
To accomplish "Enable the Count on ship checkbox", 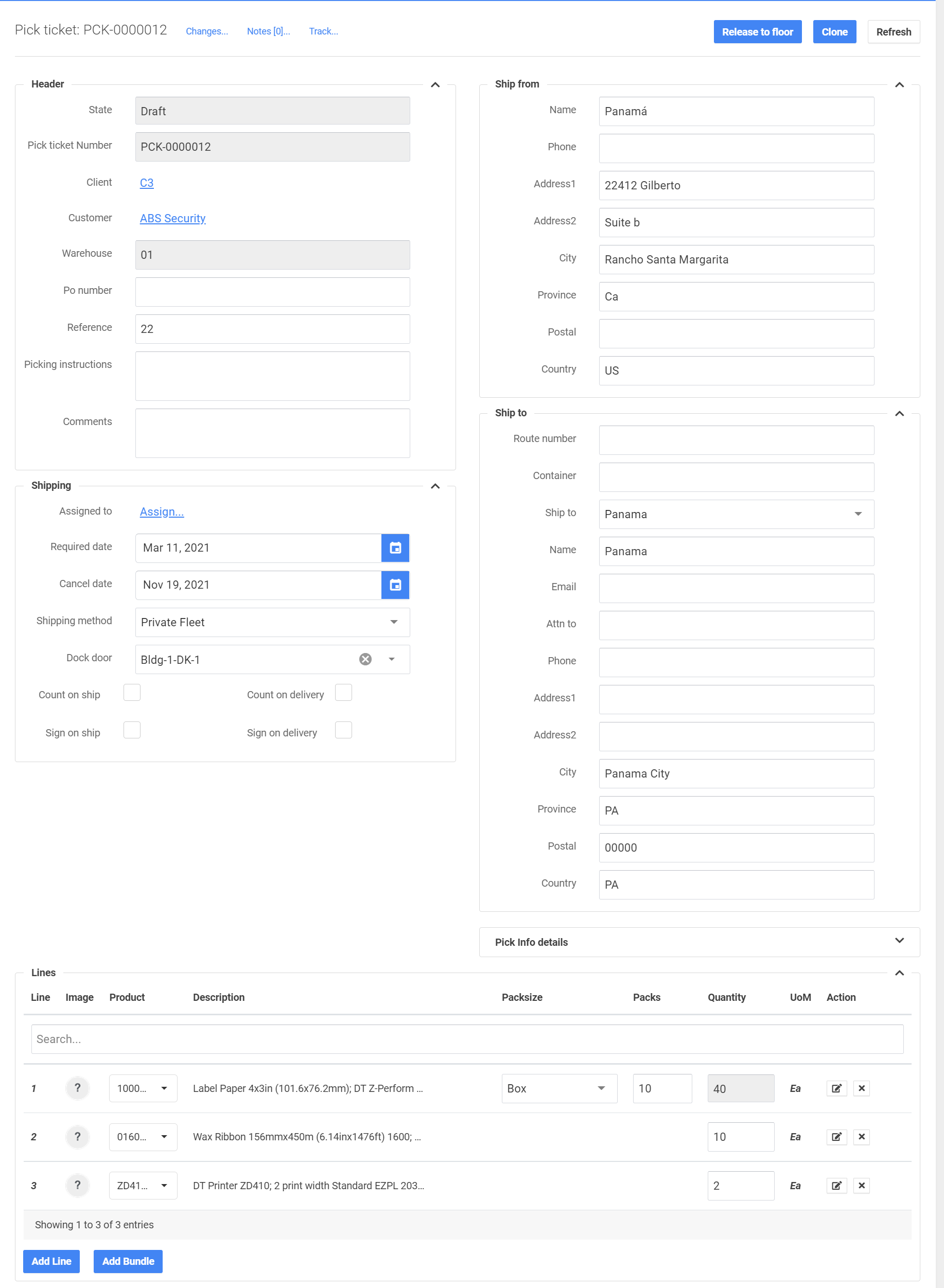I will (x=132, y=693).
